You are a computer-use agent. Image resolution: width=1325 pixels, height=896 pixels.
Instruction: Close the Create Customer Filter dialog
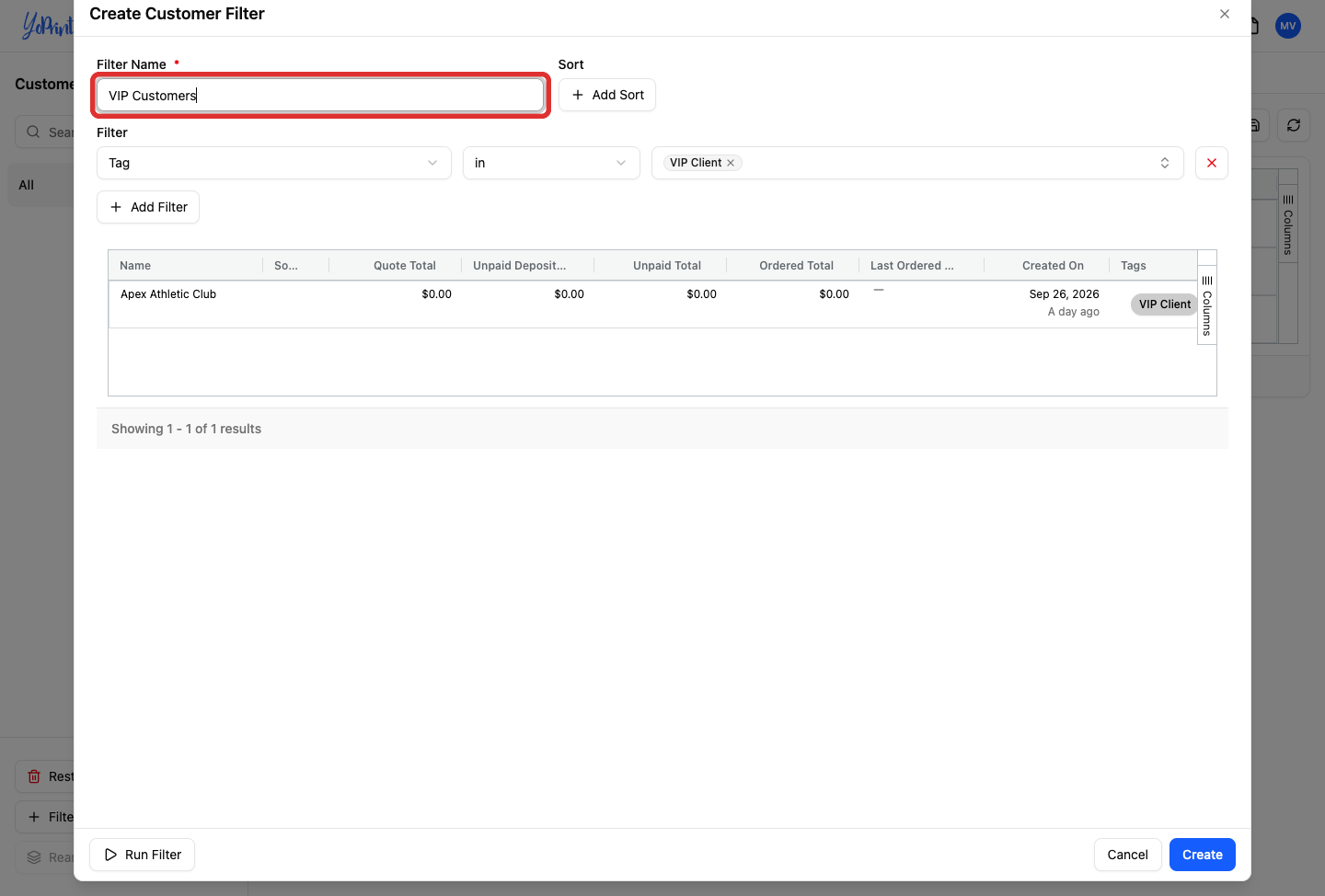tap(1224, 14)
